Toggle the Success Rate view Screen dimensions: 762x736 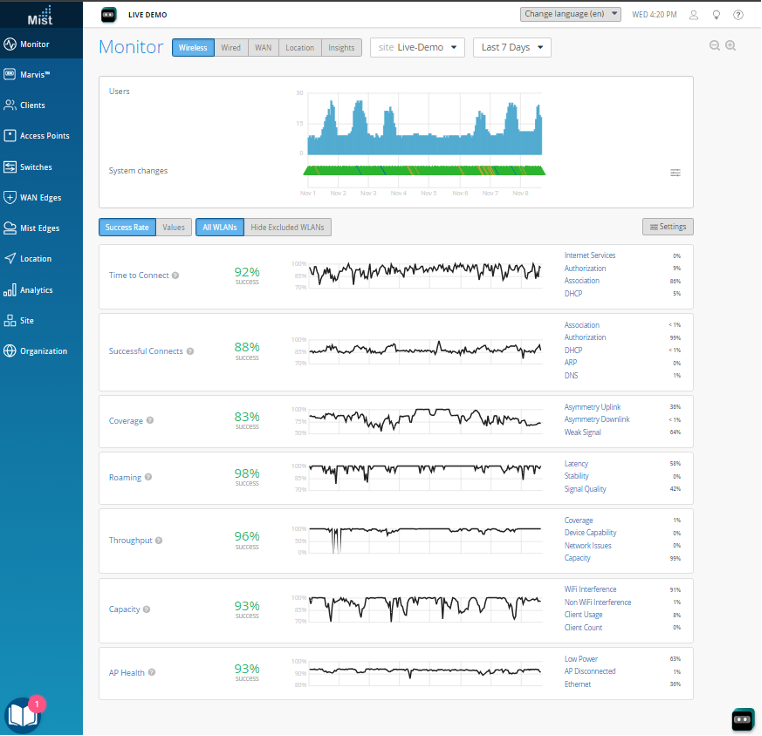pos(127,227)
